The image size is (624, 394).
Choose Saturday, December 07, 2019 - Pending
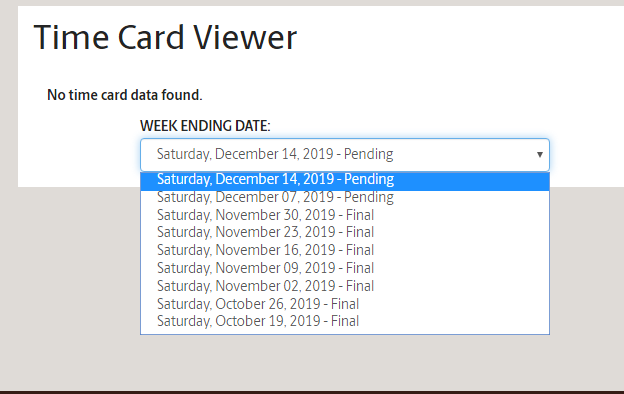point(345,197)
